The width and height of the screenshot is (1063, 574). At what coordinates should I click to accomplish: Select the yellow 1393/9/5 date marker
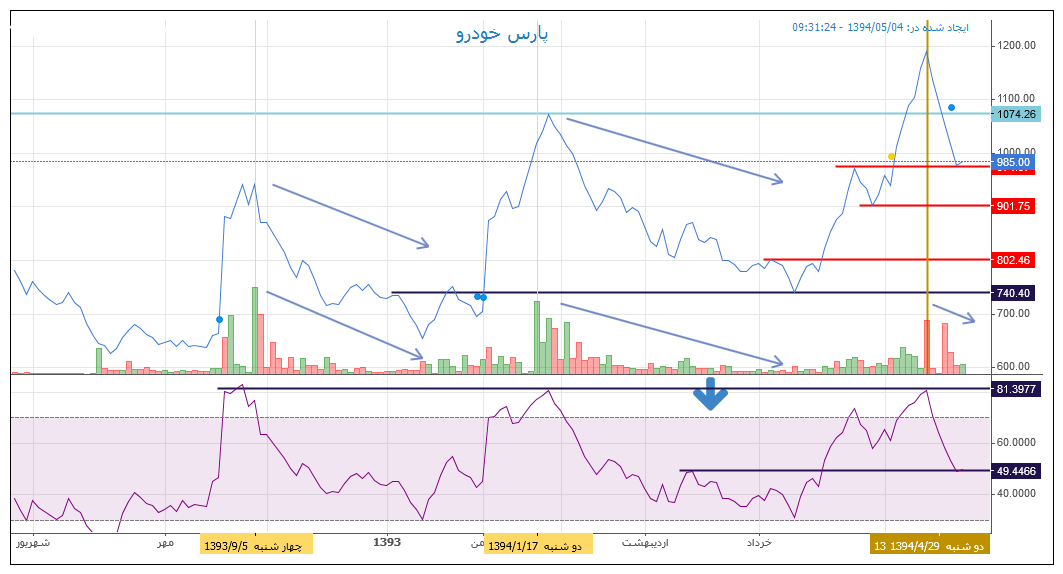(256, 545)
